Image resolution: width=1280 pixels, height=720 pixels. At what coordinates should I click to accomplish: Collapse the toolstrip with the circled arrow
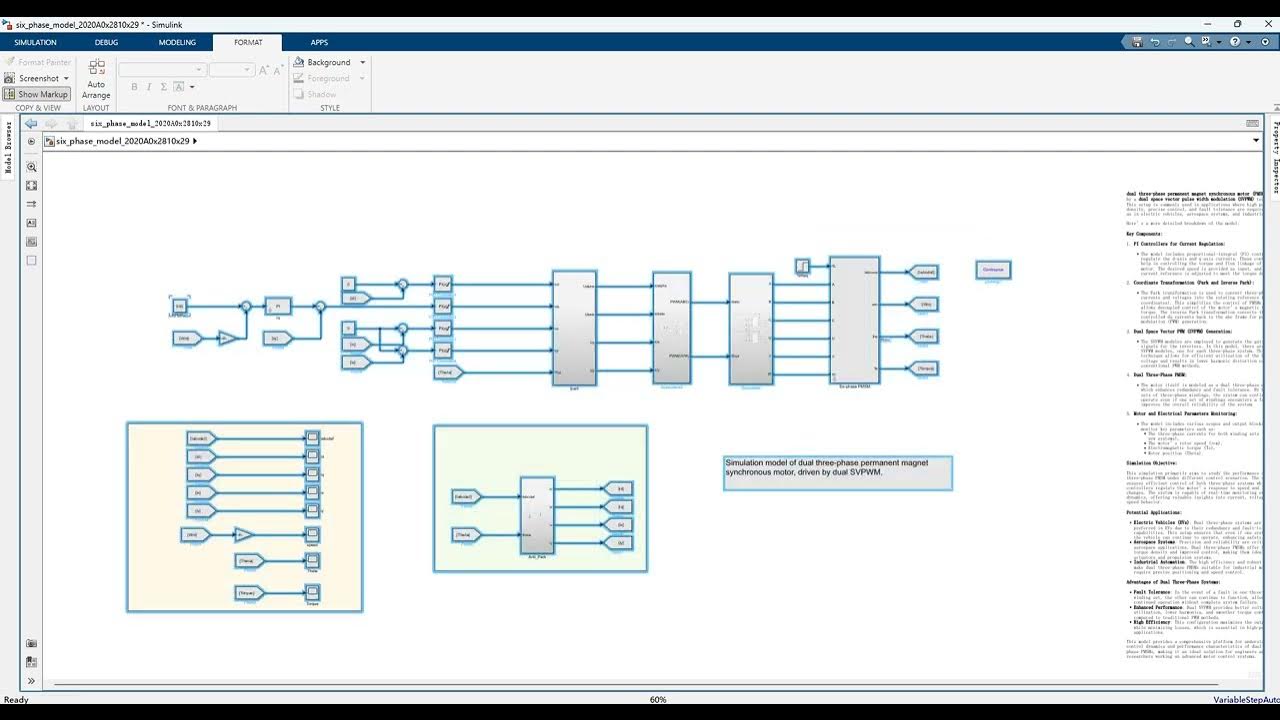coord(1265,42)
